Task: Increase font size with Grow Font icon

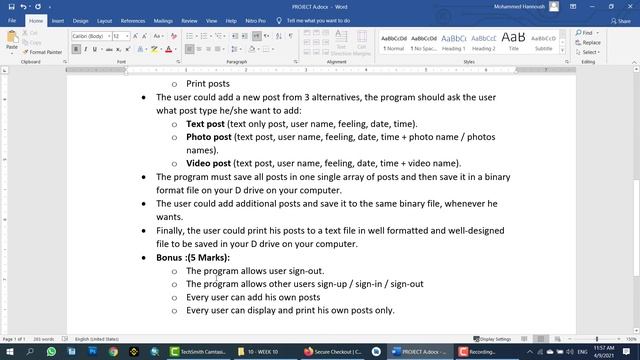Action: tap(136, 36)
